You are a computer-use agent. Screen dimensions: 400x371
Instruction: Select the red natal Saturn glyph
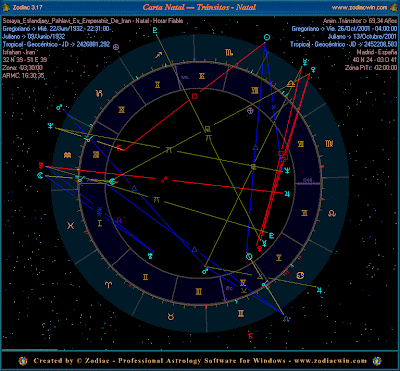119,148
